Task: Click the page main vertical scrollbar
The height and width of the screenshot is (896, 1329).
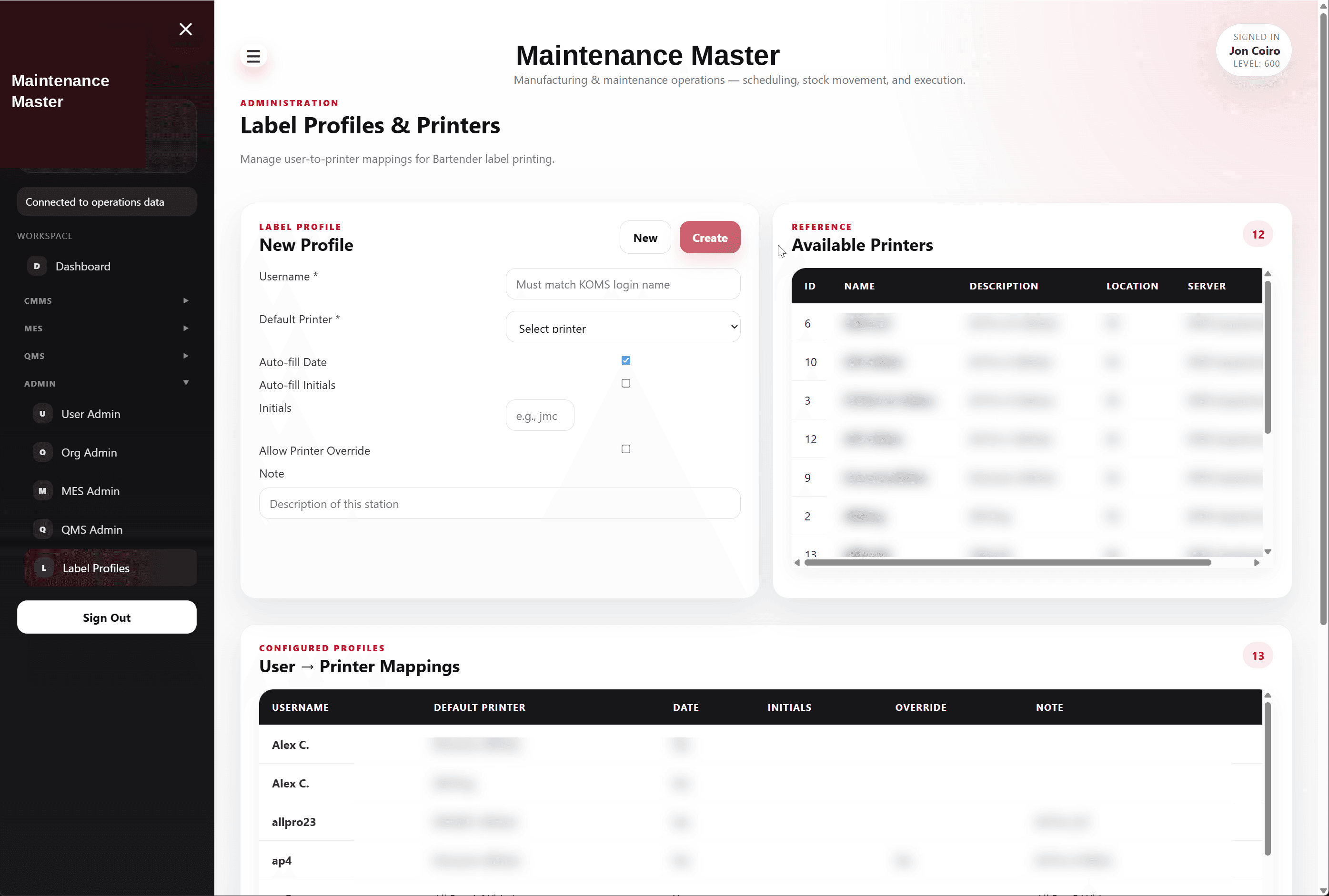Action: (1323, 320)
